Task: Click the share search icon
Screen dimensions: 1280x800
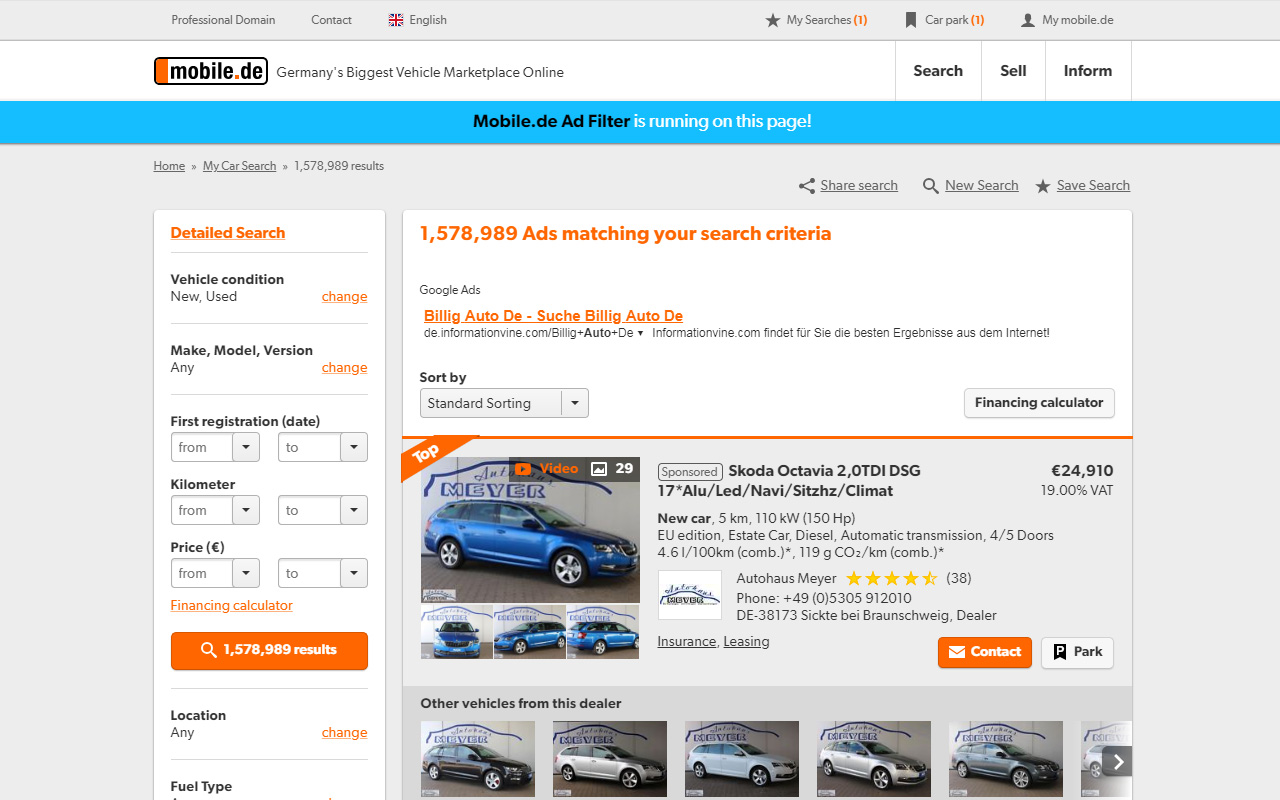Action: [806, 185]
